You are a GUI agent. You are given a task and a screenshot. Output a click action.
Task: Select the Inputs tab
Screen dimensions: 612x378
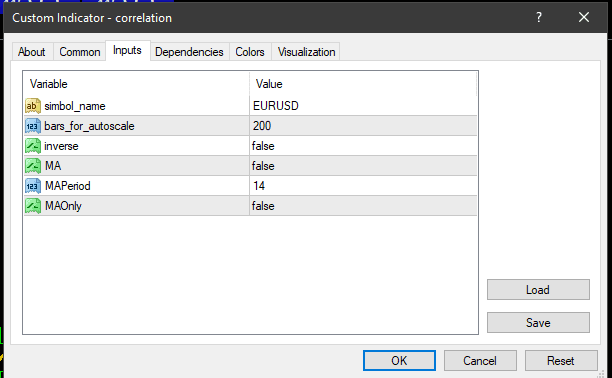(x=128, y=51)
